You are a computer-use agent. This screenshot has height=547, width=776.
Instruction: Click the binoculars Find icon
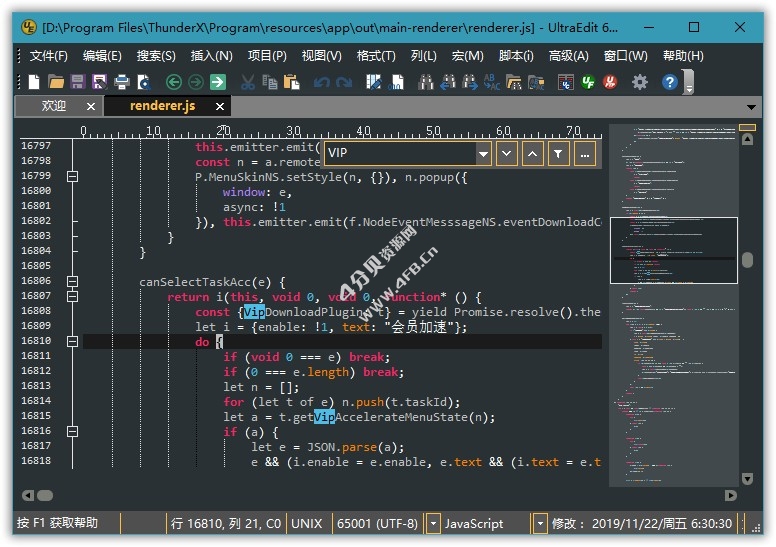pos(426,82)
